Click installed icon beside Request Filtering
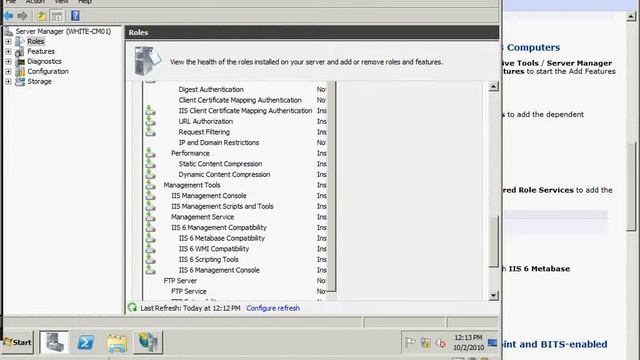Viewport: 640px width, 360px height. click(151, 131)
